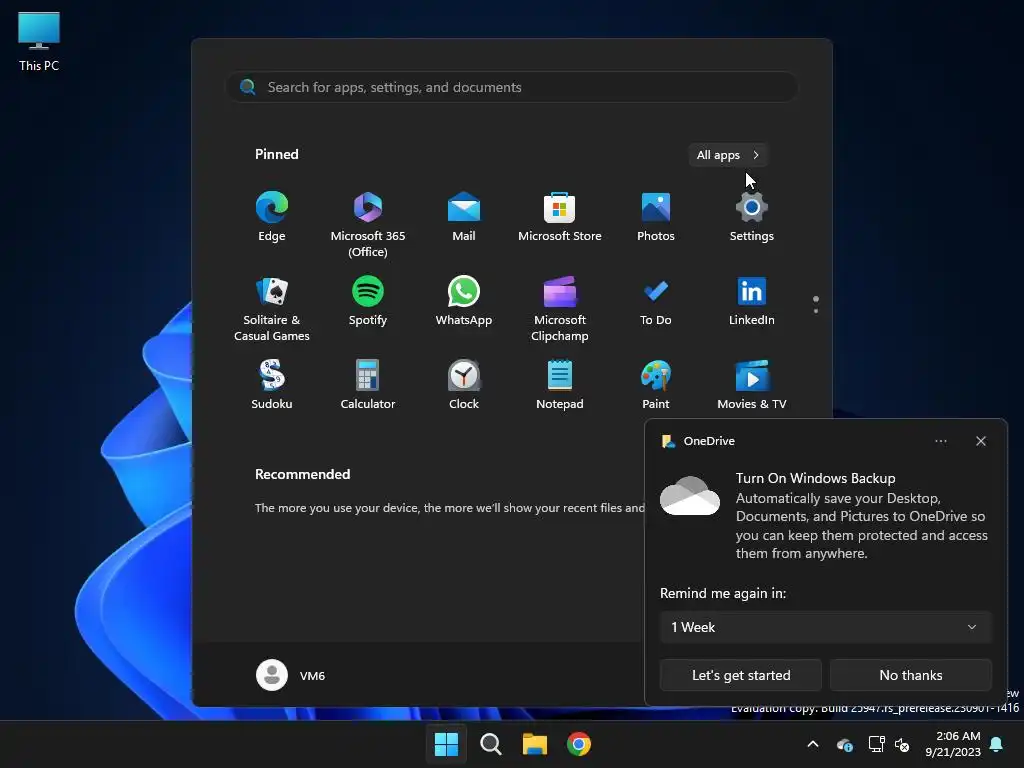Open the Edge browser from pinned apps
Screen dimensions: 1024x768
[x=272, y=217]
